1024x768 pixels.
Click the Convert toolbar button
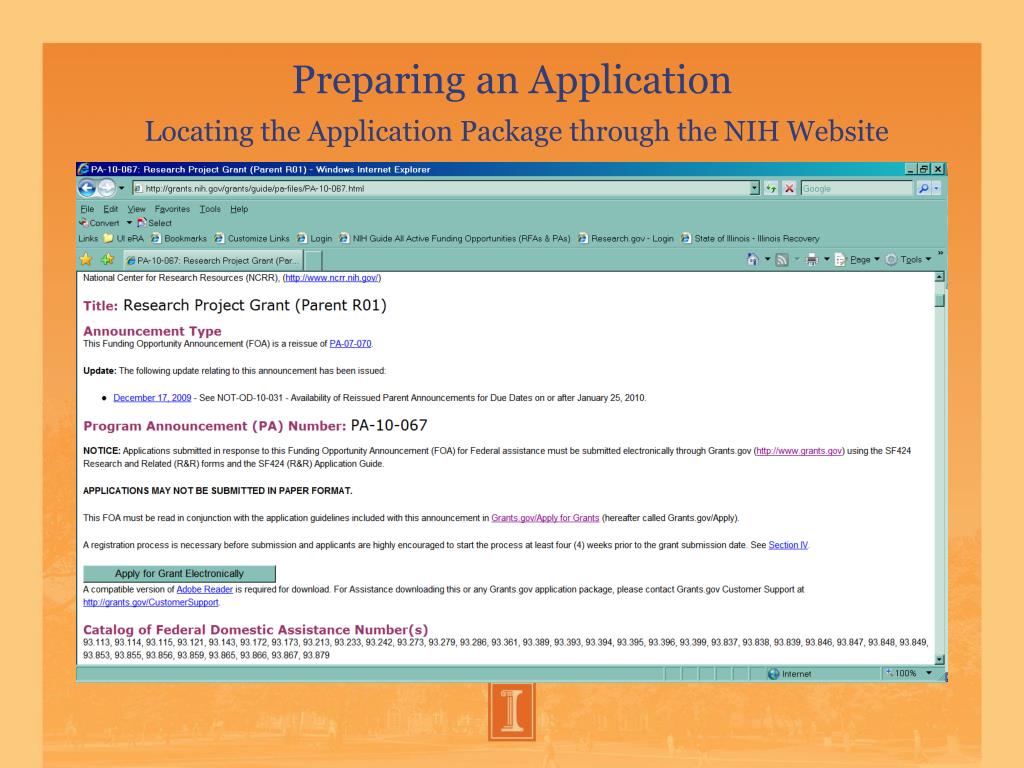point(99,223)
